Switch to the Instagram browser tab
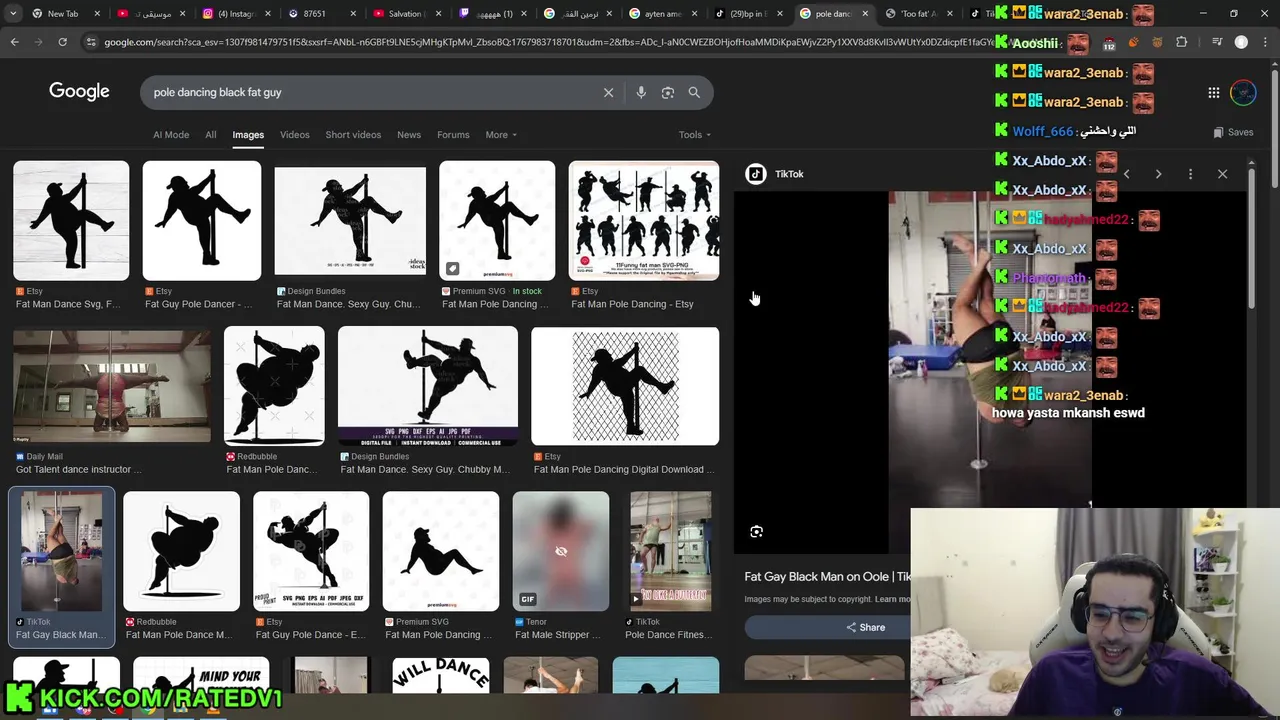 click(x=237, y=14)
